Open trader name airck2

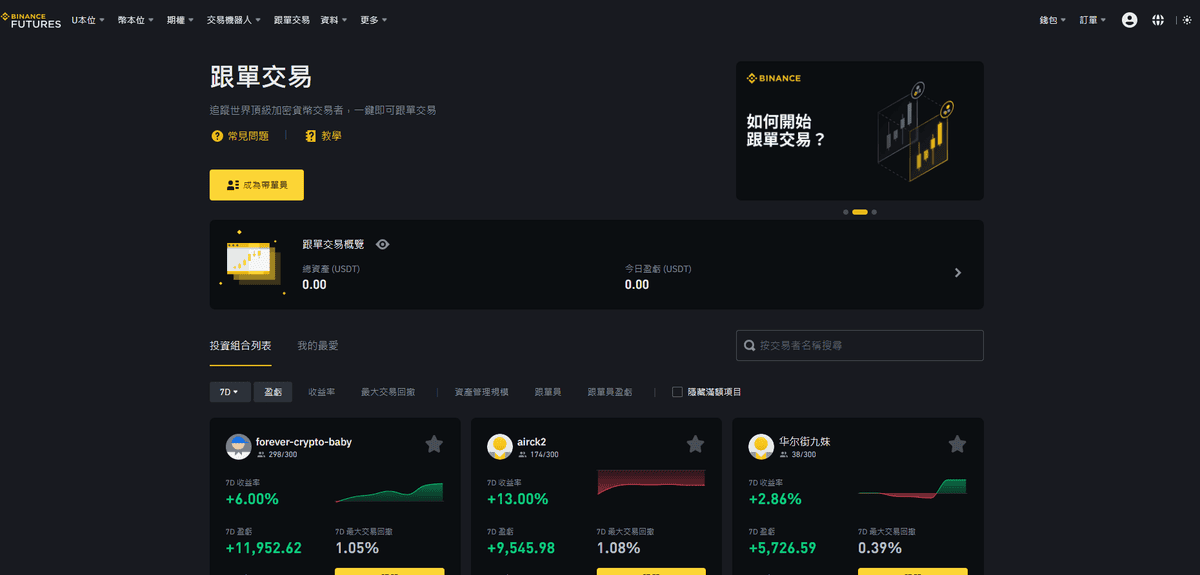click(x=532, y=441)
